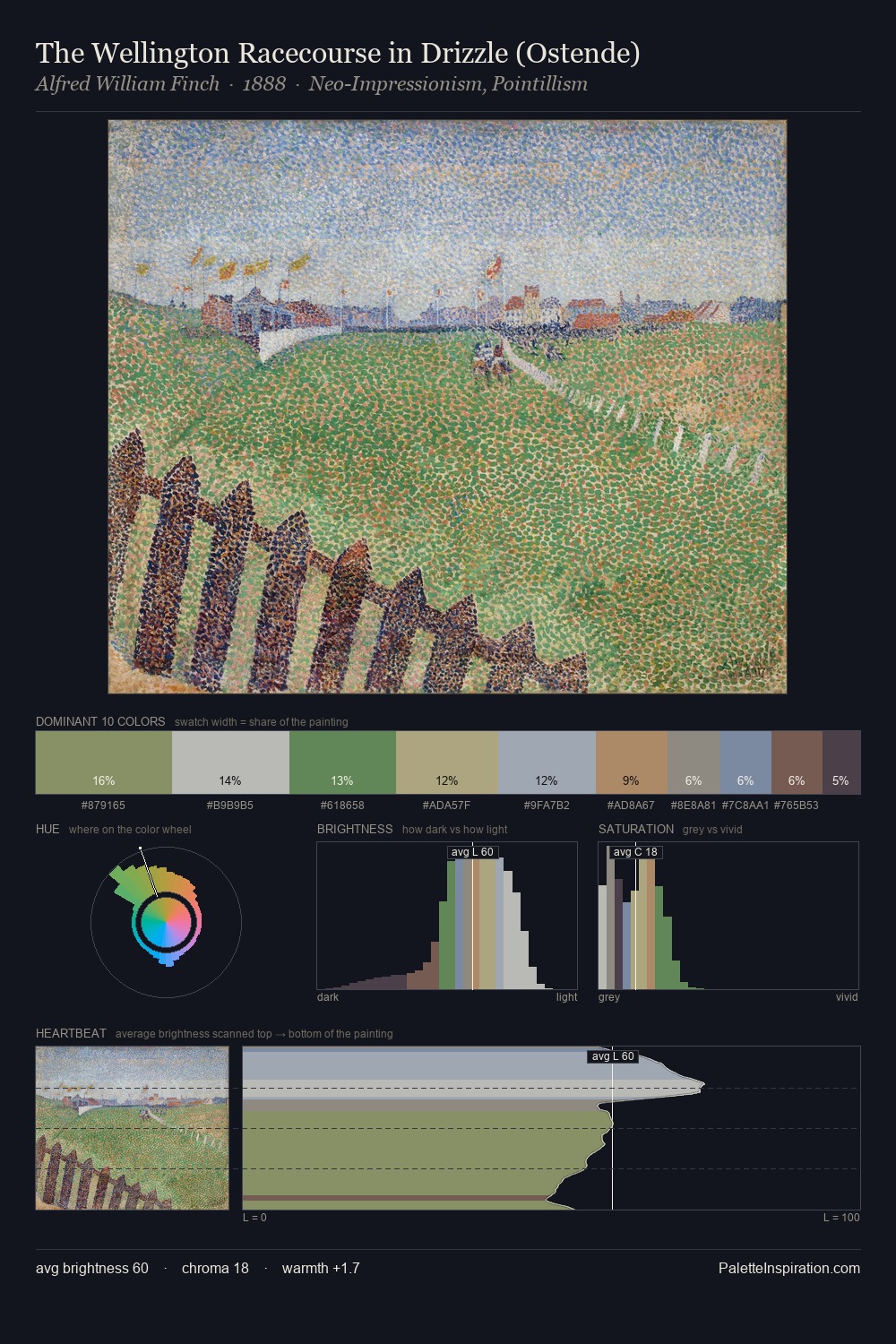The image size is (896, 1344).
Task: Choose the brown swatch above #765B53
Action: (797, 762)
